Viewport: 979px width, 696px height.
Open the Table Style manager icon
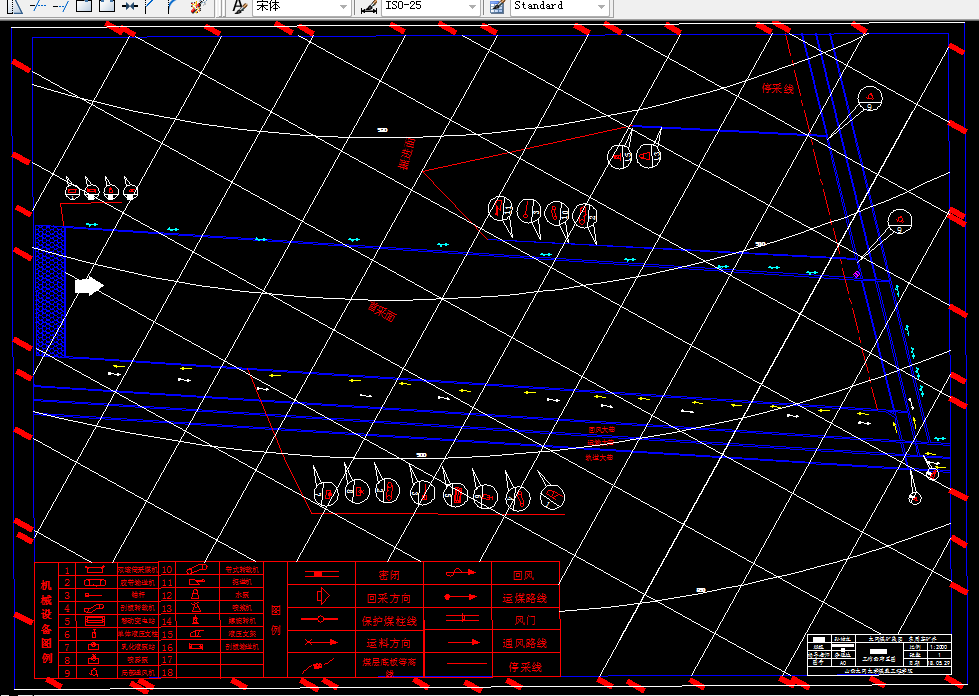(497, 6)
